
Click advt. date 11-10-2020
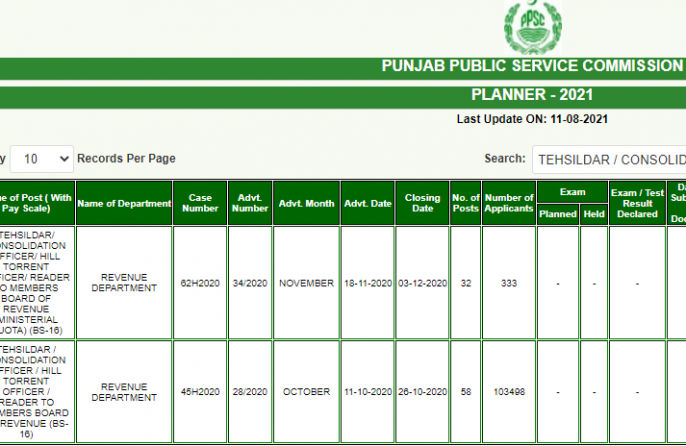tap(368, 392)
